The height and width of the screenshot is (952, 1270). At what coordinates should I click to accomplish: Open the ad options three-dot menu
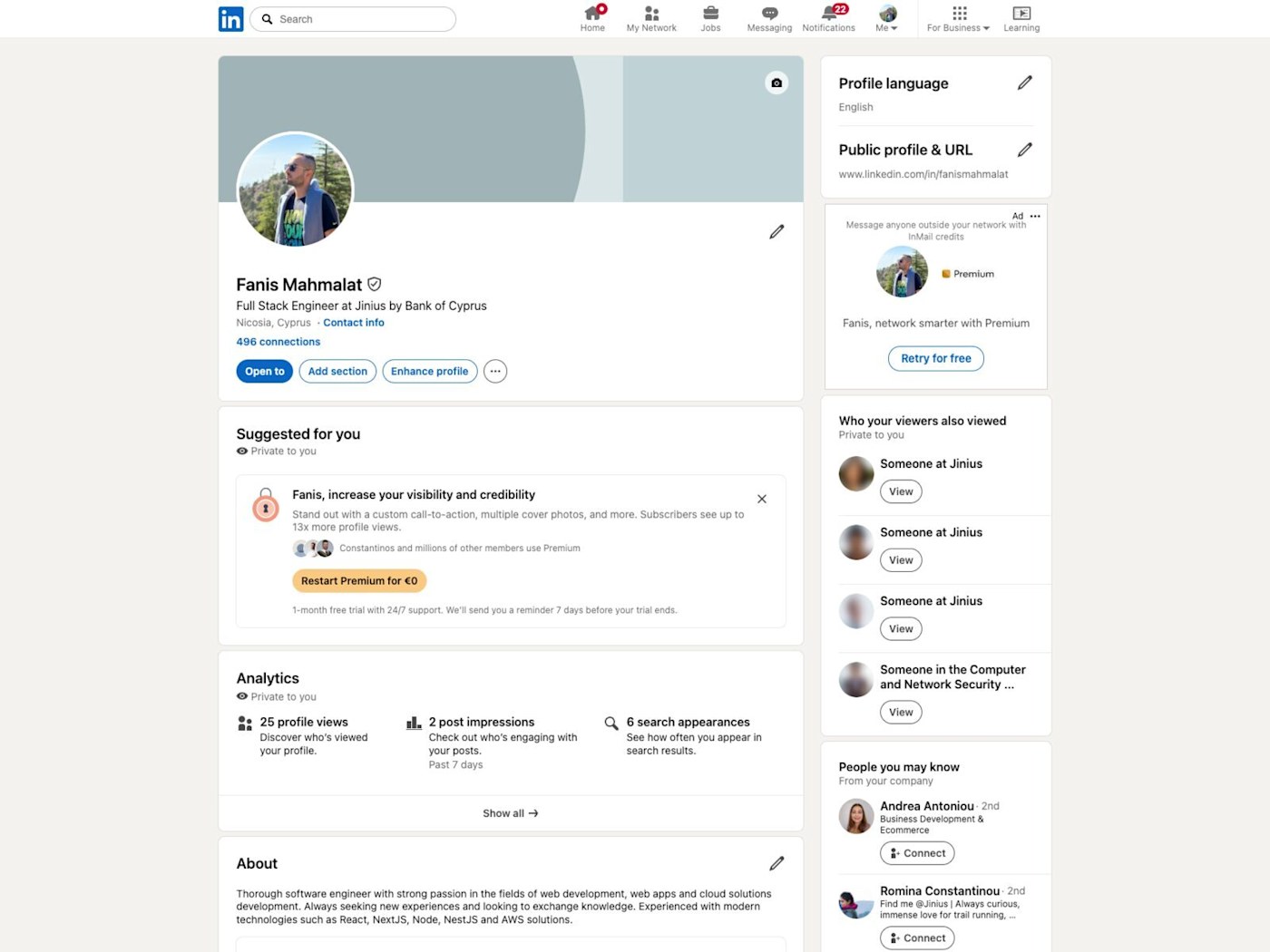pos(1035,216)
